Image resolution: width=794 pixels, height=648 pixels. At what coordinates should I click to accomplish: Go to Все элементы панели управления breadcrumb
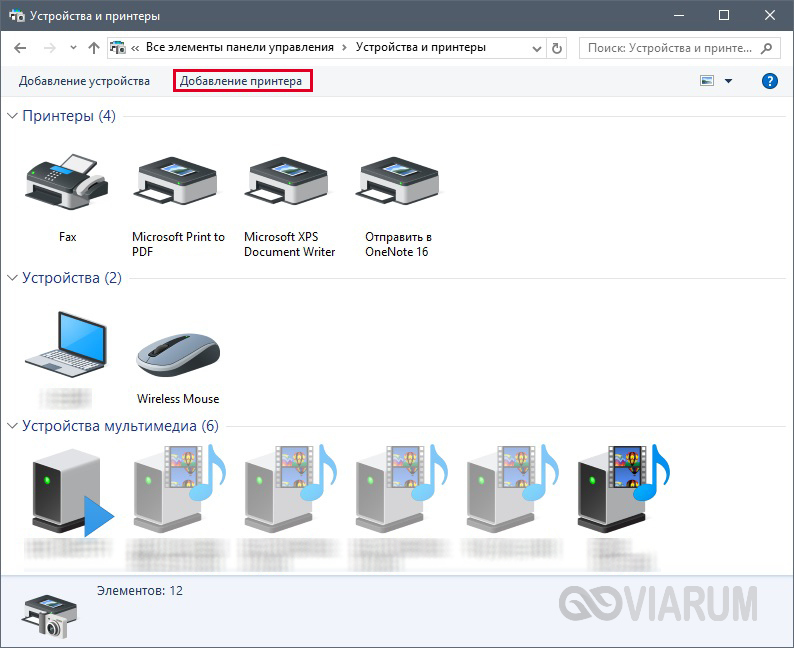[x=238, y=47]
